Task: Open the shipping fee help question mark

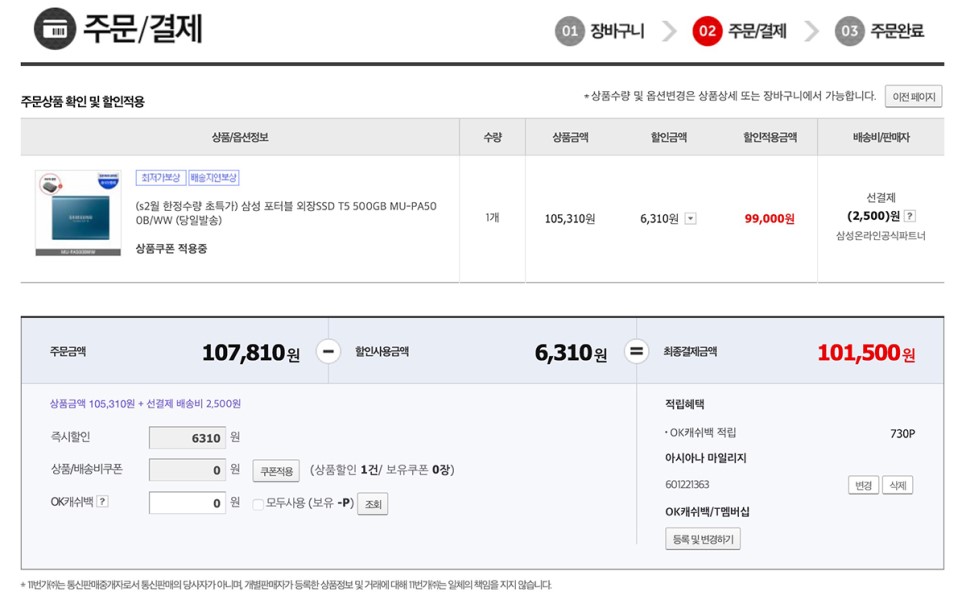Action: [x=909, y=216]
